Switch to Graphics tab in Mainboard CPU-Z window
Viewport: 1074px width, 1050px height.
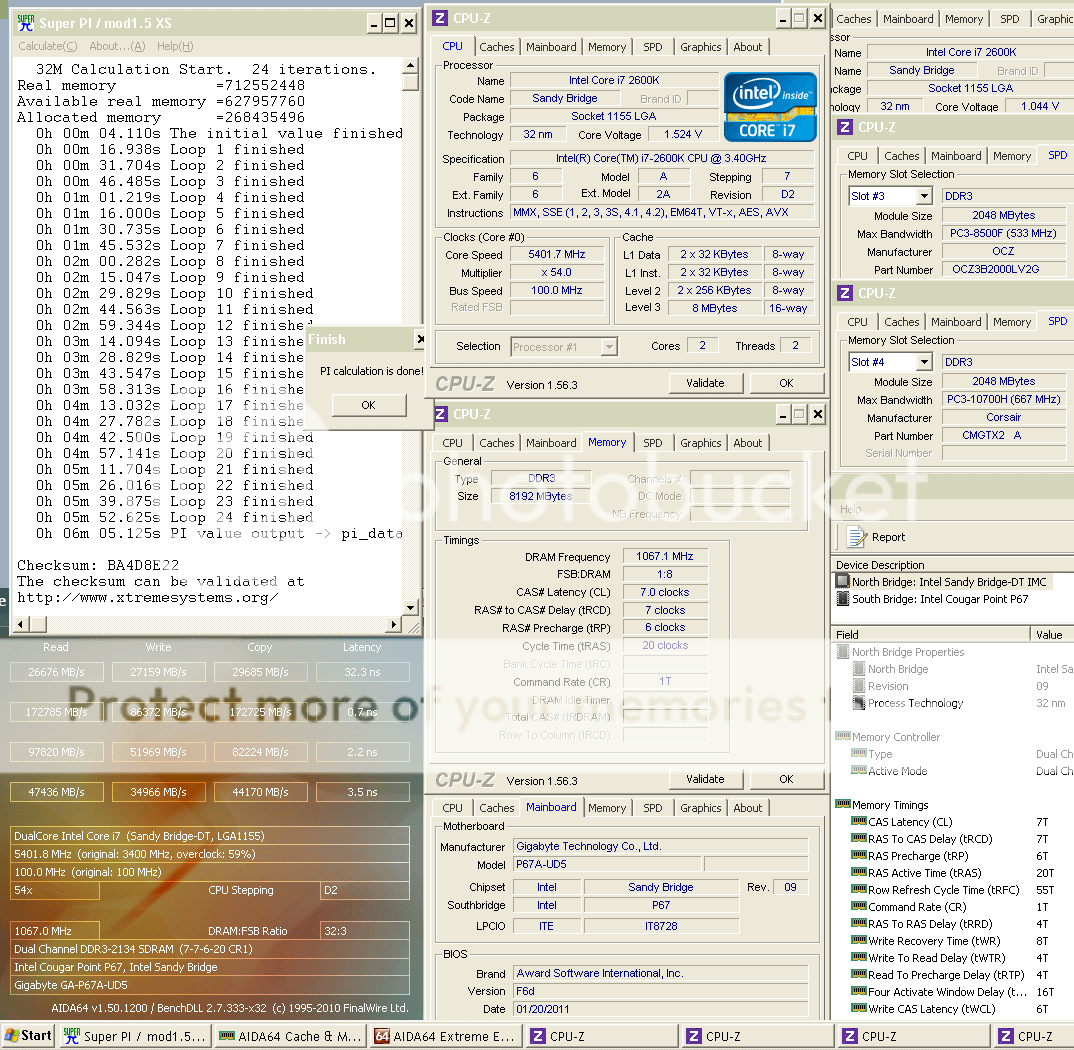click(700, 808)
